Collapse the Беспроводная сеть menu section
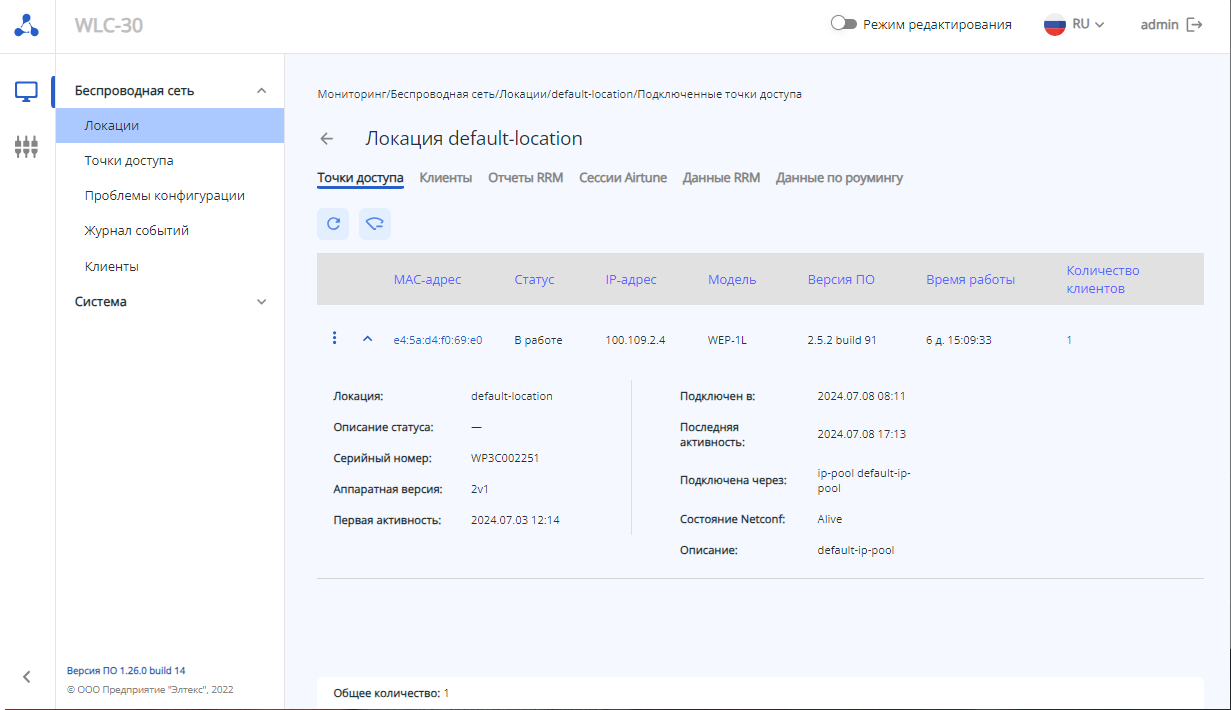This screenshot has height=710, width=1231. click(x=262, y=91)
